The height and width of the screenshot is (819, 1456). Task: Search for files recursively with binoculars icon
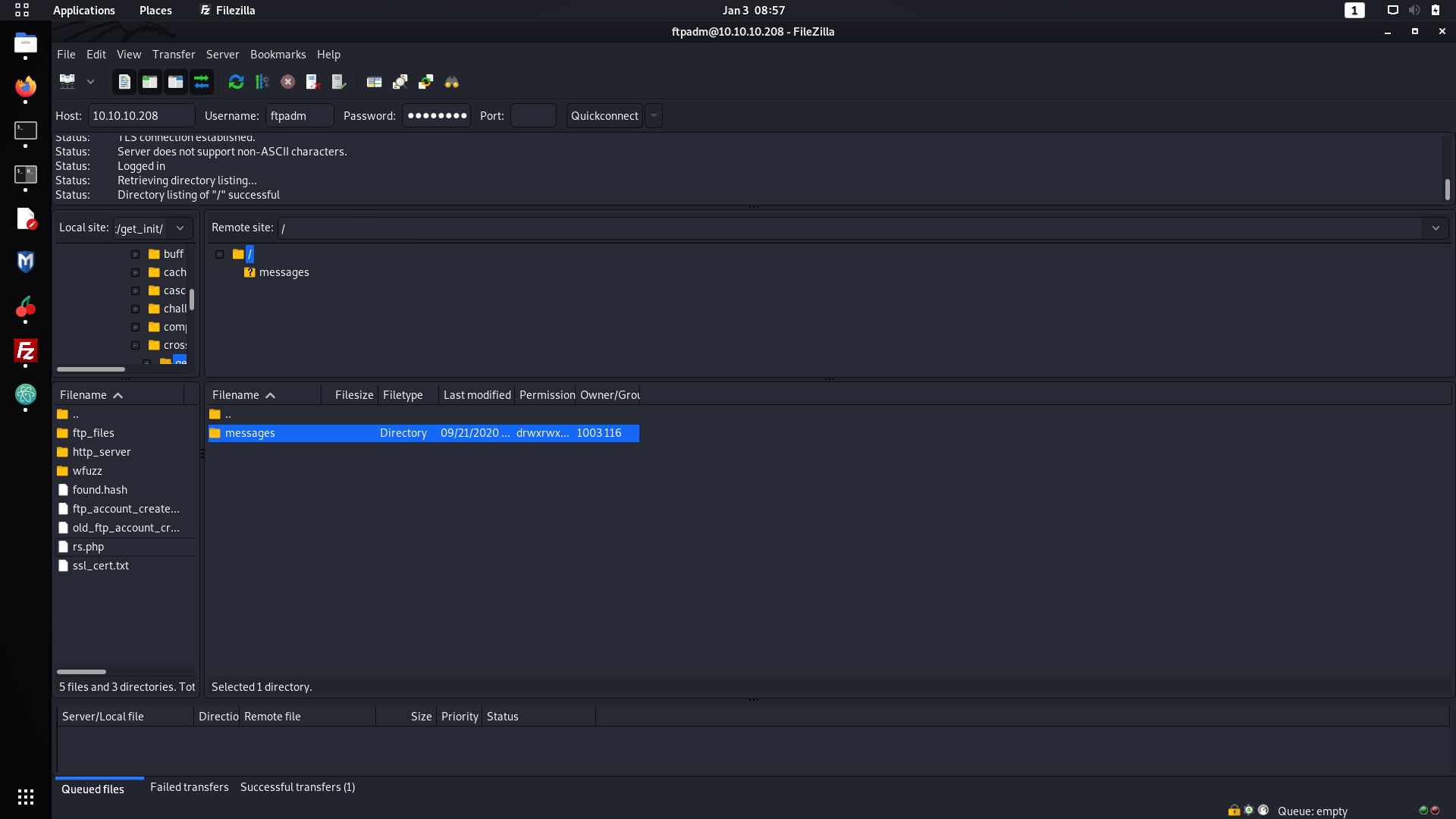tap(451, 82)
